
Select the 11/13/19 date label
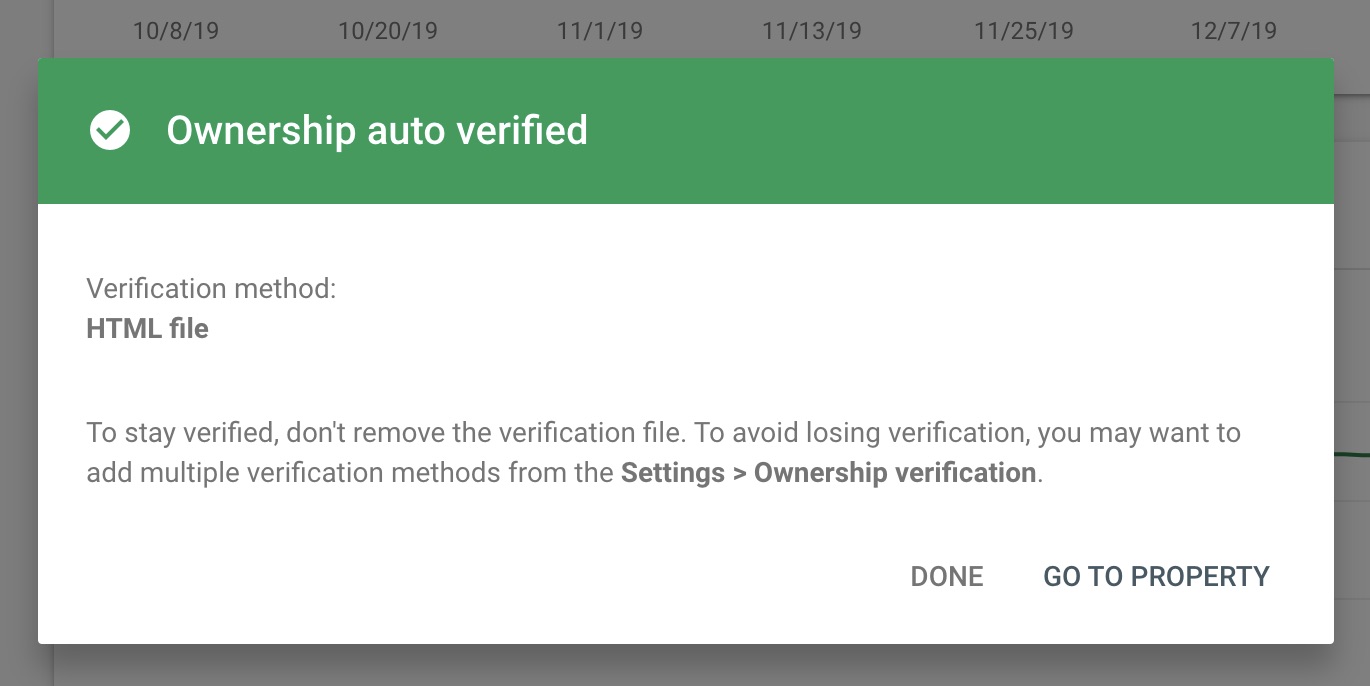(812, 31)
